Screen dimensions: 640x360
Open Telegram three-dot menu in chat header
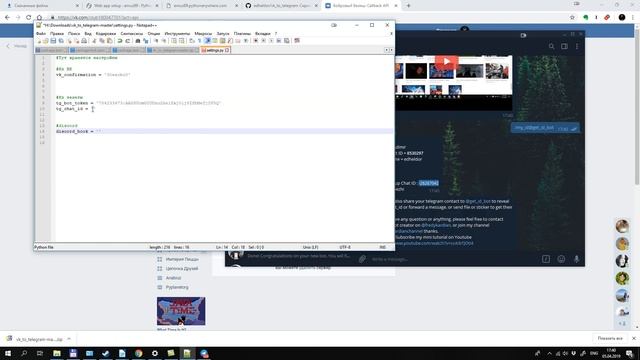click(x=577, y=47)
